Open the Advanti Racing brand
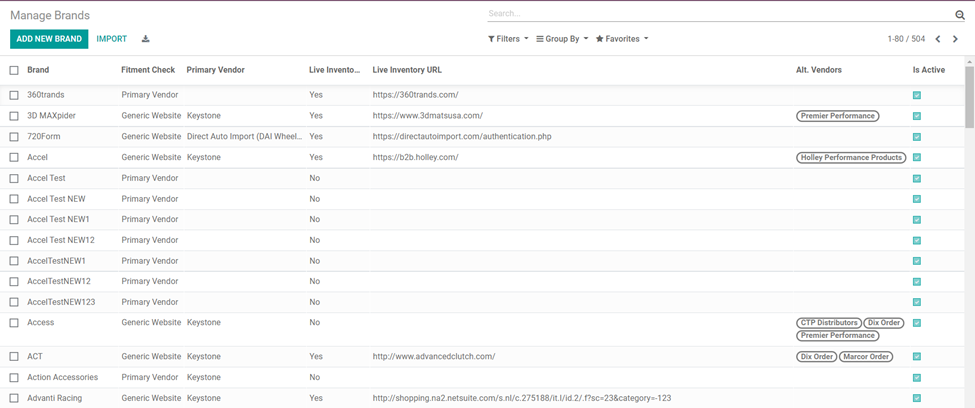Viewport: 975px width, 408px height. pyautogui.click(x=55, y=398)
